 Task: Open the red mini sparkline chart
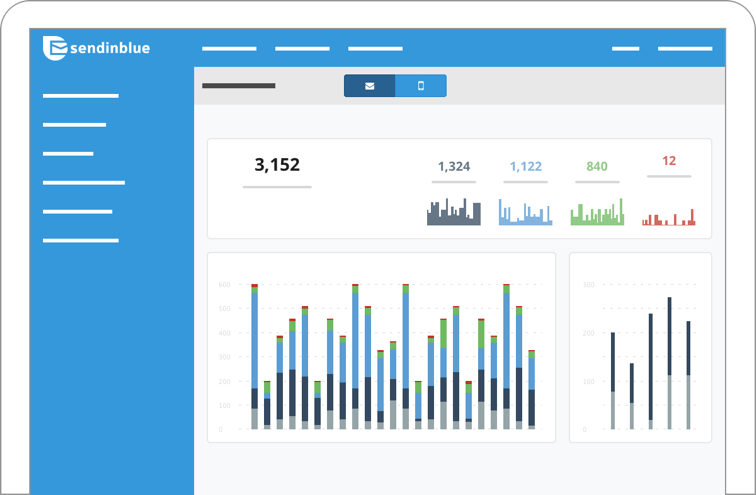click(x=669, y=217)
